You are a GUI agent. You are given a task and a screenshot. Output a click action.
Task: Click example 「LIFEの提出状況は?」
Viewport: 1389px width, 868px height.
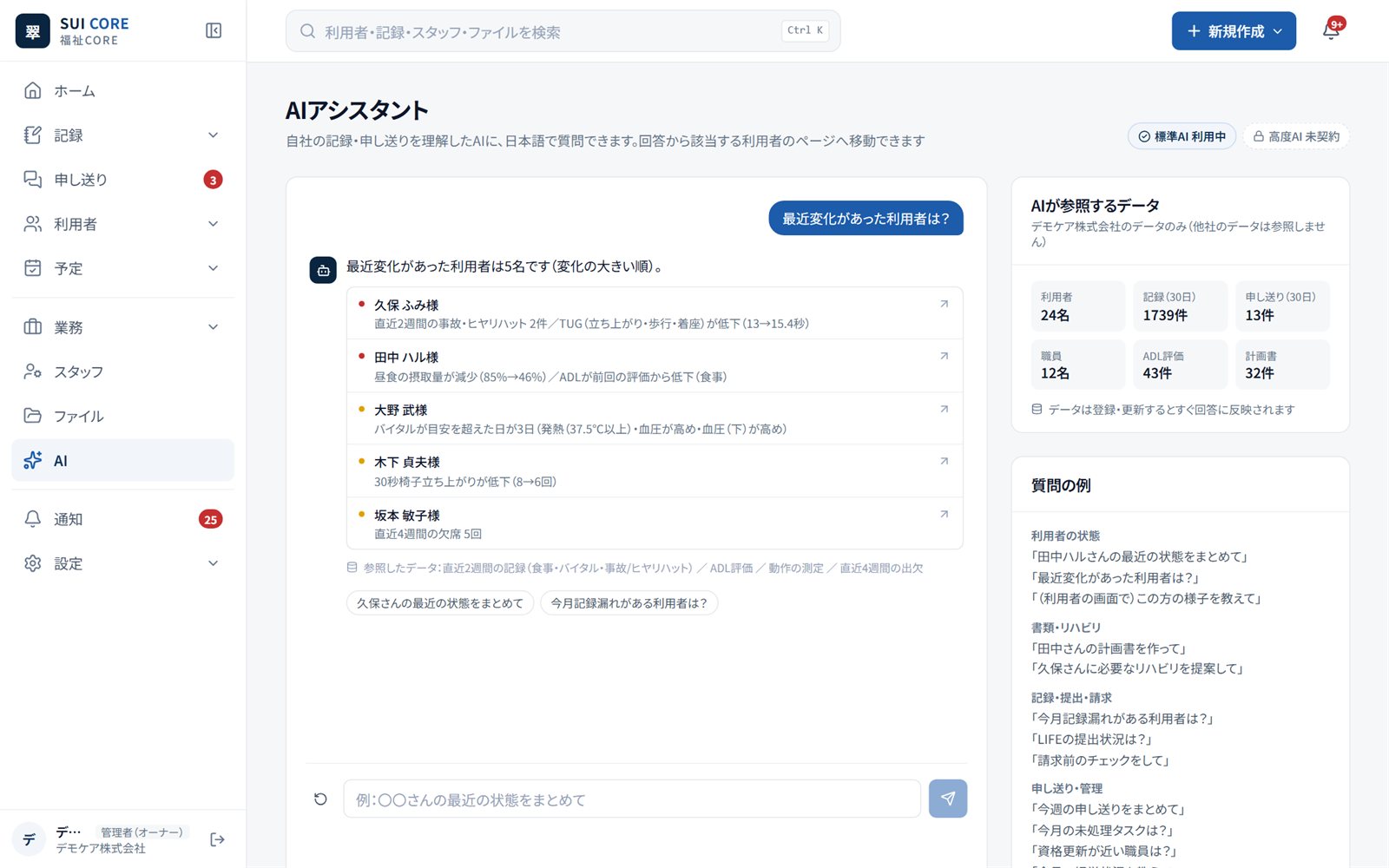(x=1092, y=740)
